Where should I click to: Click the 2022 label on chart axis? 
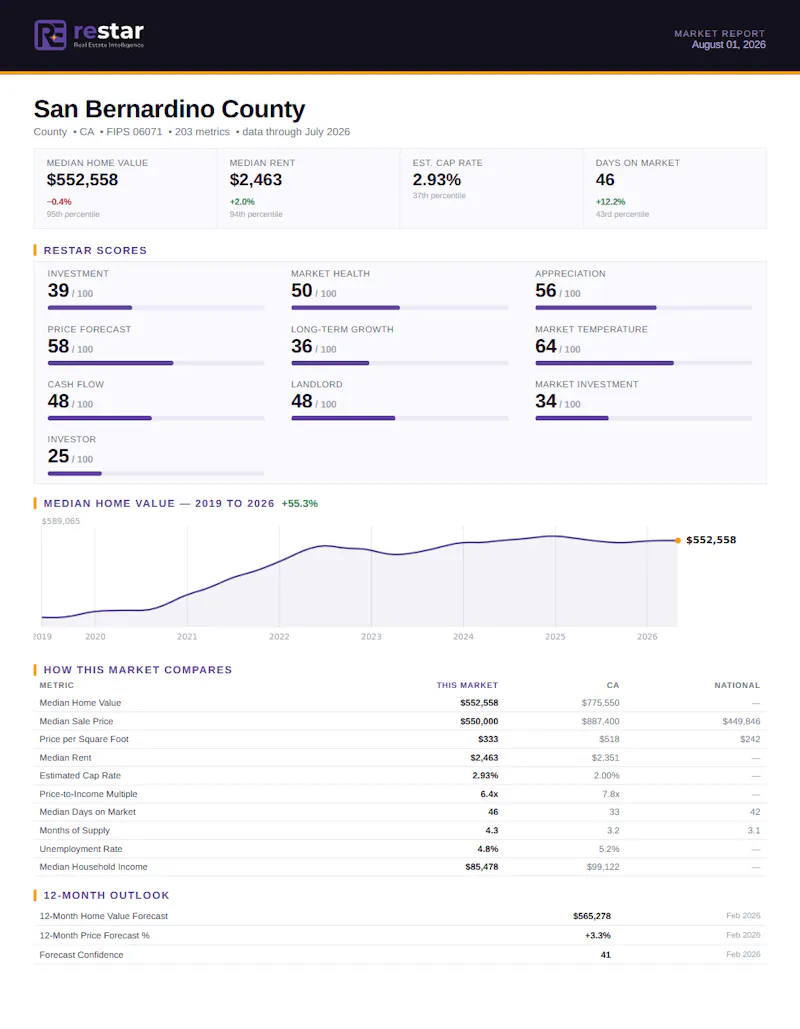279,637
